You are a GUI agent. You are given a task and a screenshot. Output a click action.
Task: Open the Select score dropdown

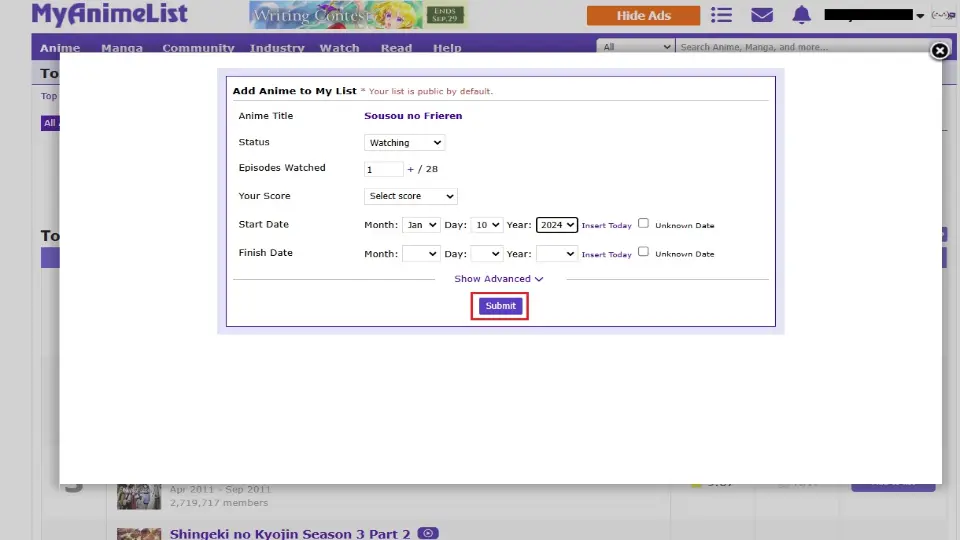(410, 196)
